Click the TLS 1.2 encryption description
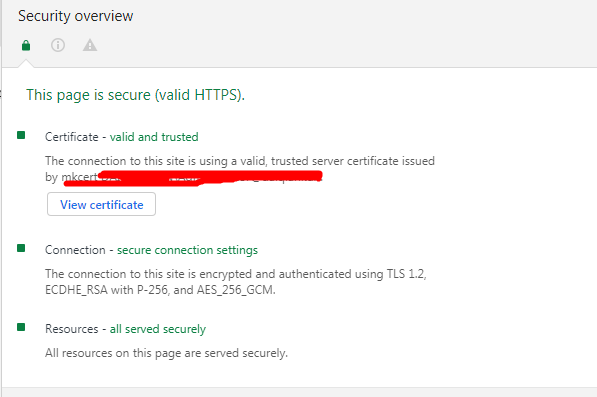Viewport: 597px width, 397px height. pyautogui.click(x=236, y=282)
